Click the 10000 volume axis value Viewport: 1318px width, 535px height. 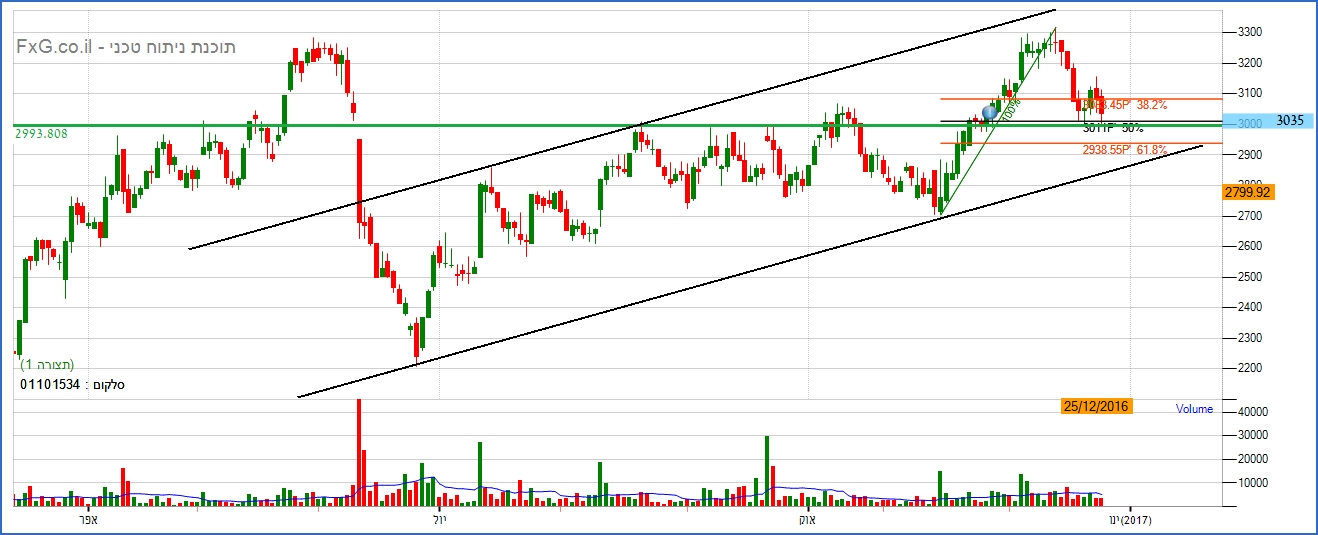pos(1254,483)
